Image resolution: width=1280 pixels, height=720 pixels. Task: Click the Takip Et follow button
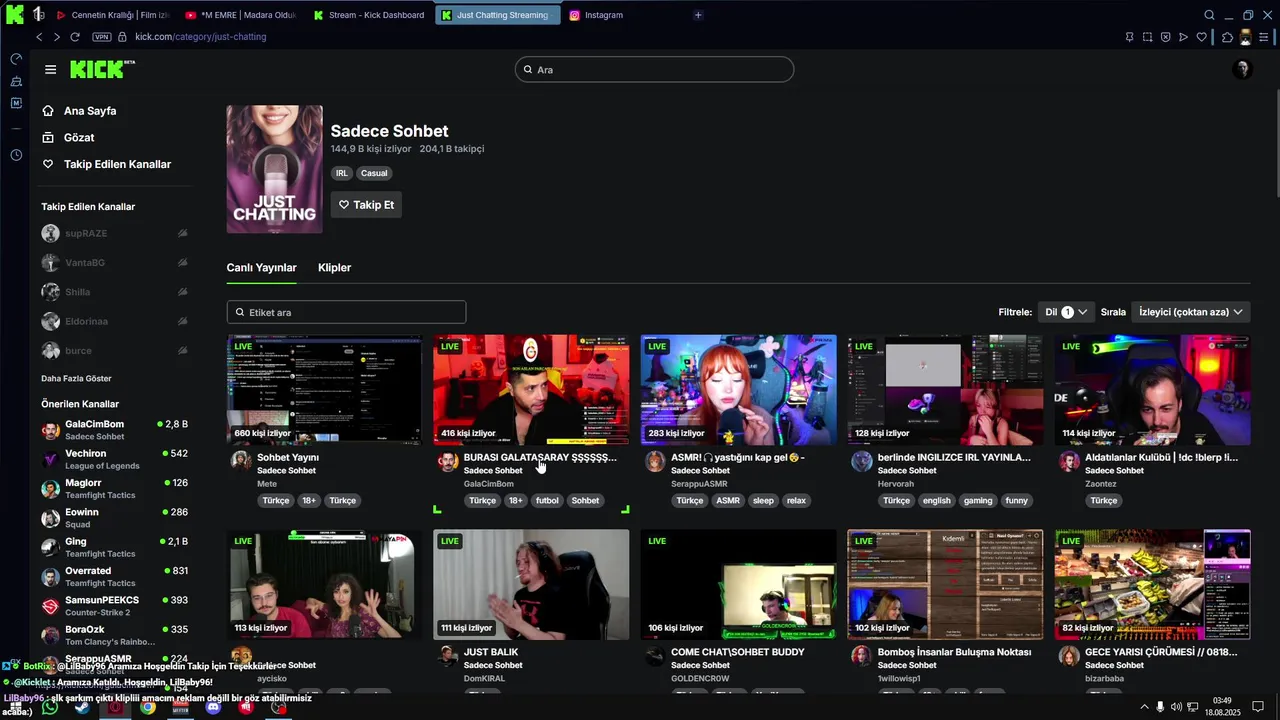(366, 205)
